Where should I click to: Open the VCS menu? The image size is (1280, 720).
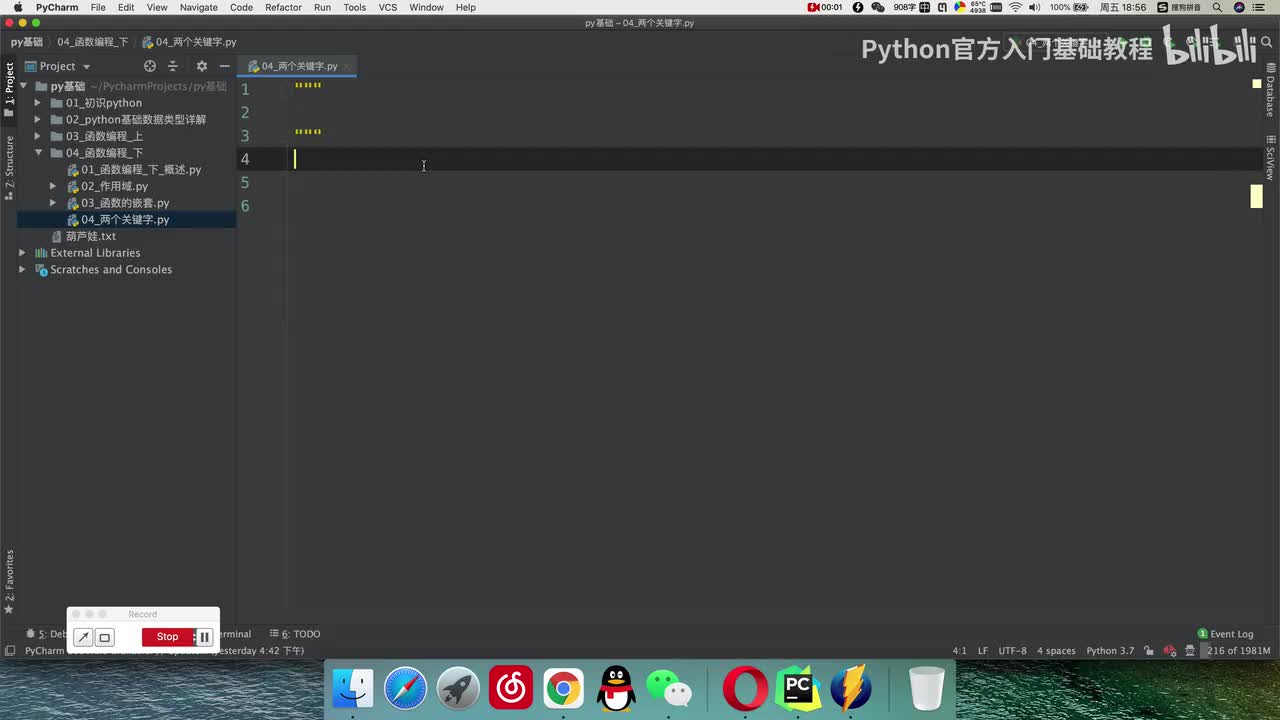(x=387, y=7)
